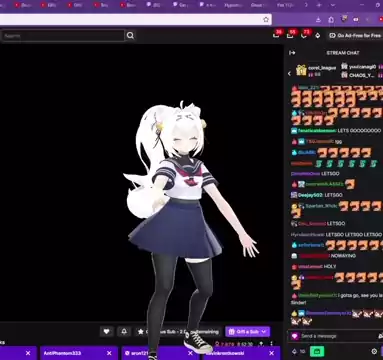Toggle the notification bell for this channel
Image resolution: width=383 pixels, height=360 pixels.
coord(124,331)
